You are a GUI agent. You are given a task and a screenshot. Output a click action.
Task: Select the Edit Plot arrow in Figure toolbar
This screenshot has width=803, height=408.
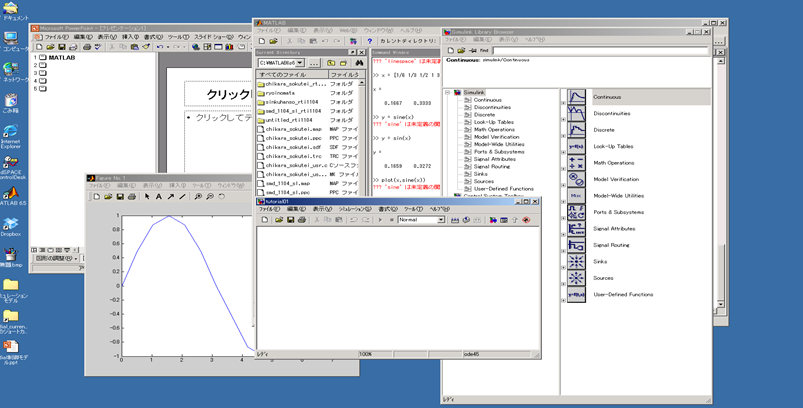click(x=147, y=197)
